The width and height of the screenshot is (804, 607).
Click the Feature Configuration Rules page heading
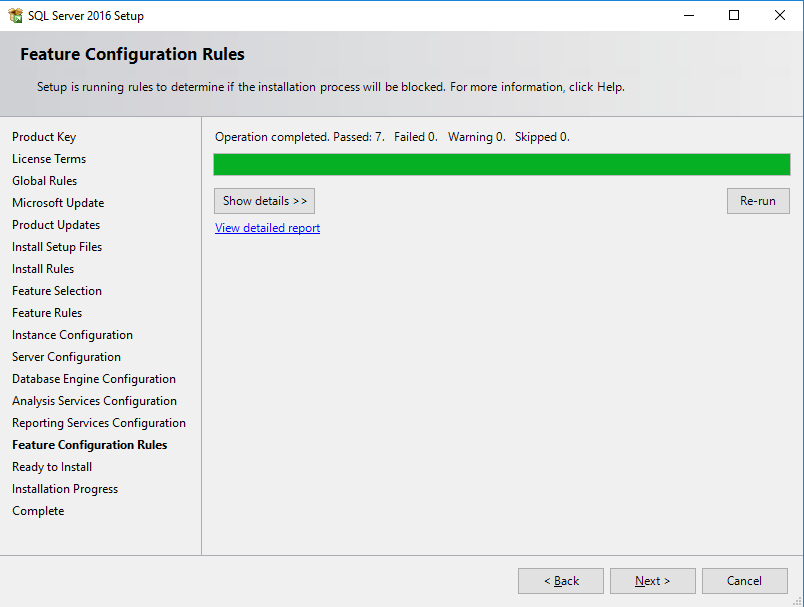tap(132, 54)
